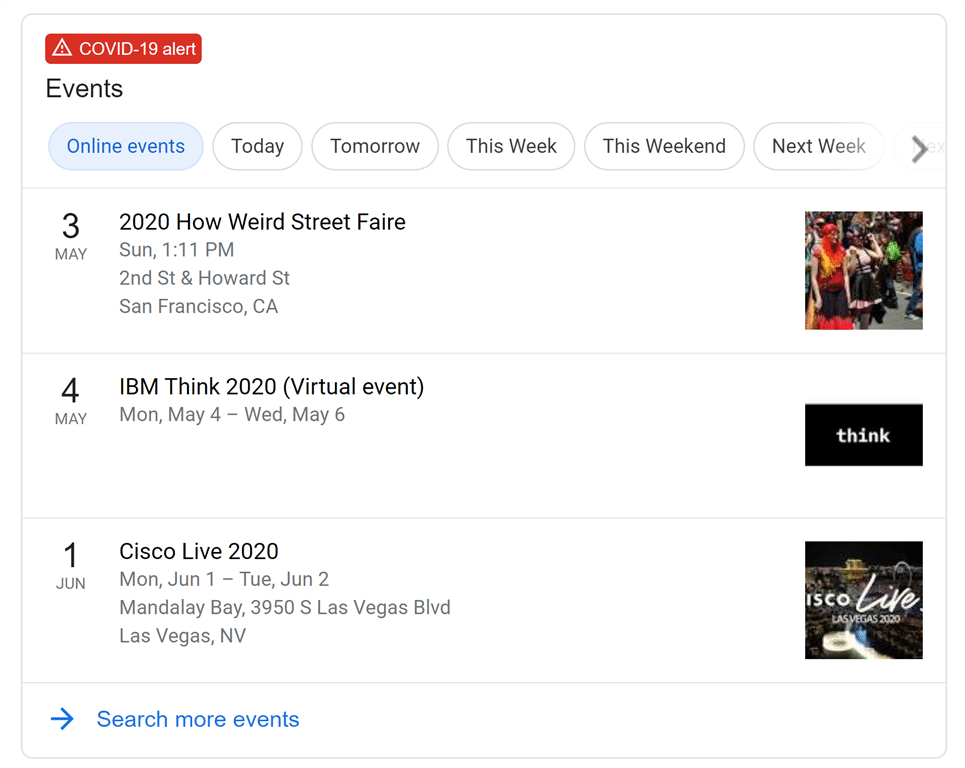This screenshot has width=965, height=768.
Task: Open the Search more events link
Action: pyautogui.click(x=198, y=719)
